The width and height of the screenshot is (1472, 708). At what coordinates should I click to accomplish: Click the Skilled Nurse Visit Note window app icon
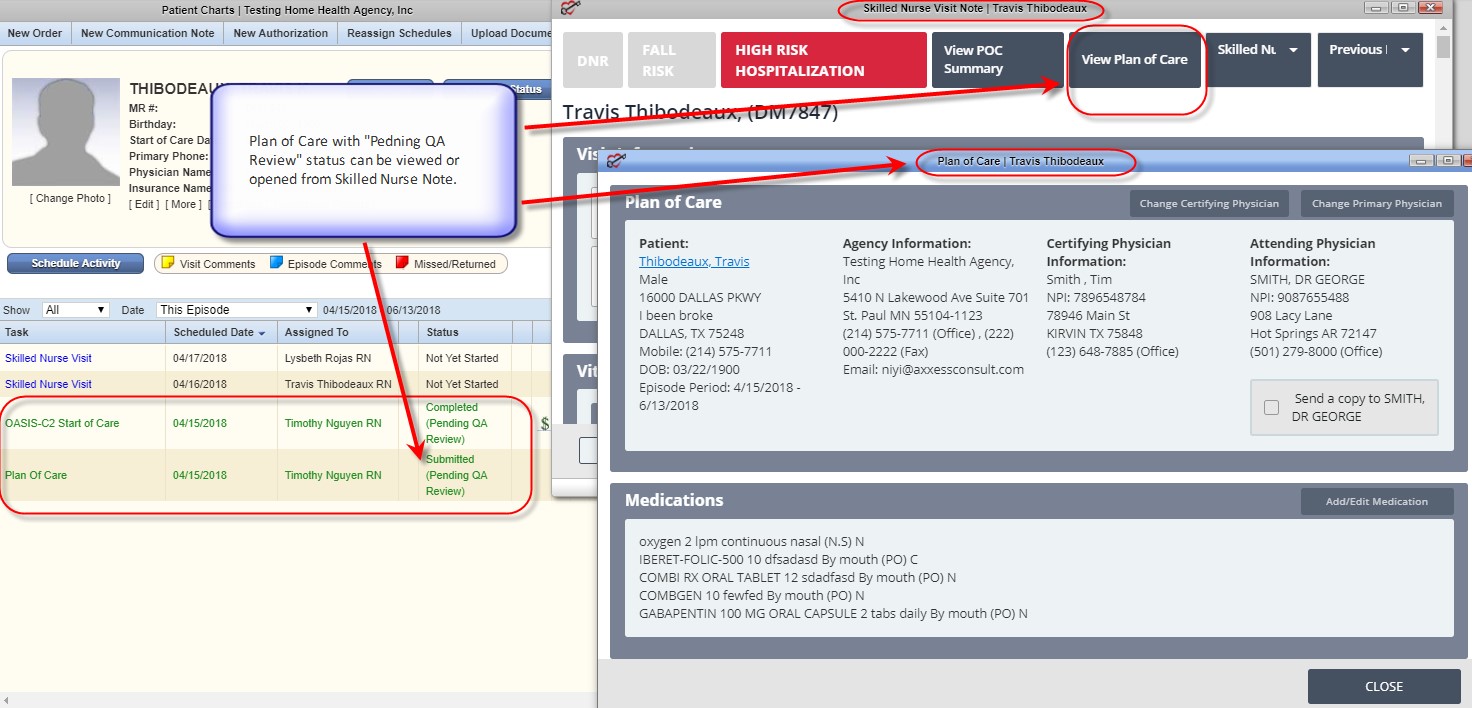click(571, 8)
